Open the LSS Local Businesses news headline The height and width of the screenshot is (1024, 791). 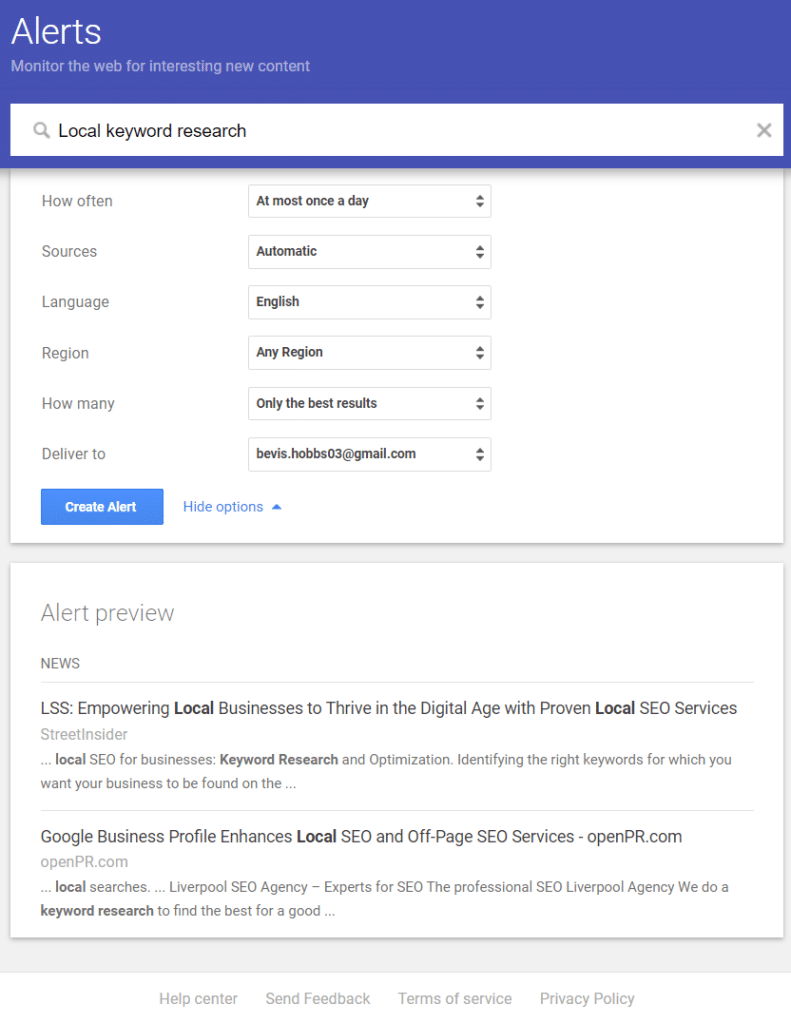tap(388, 707)
